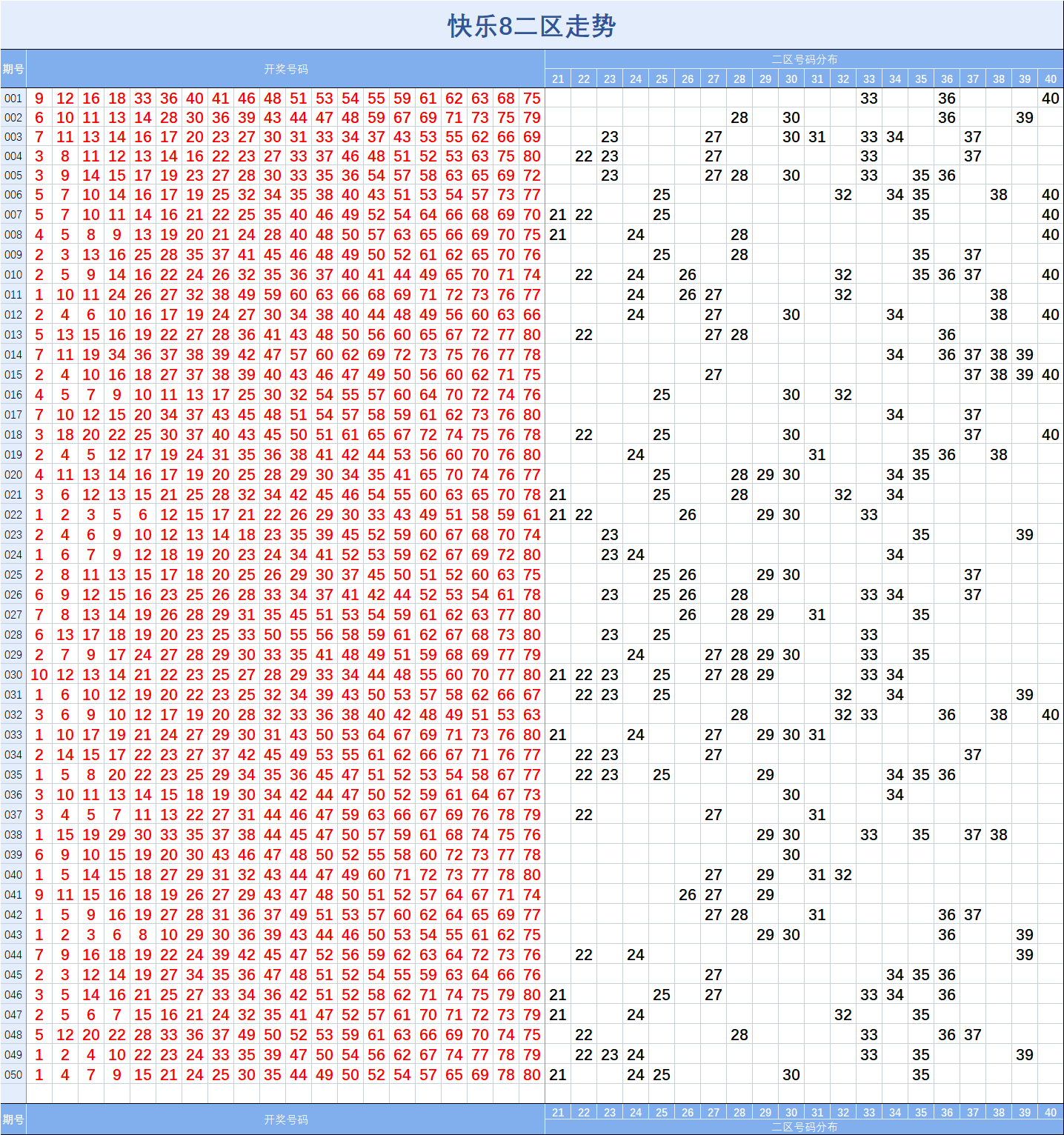Click black distribution number 32 in row 047

(843, 1015)
